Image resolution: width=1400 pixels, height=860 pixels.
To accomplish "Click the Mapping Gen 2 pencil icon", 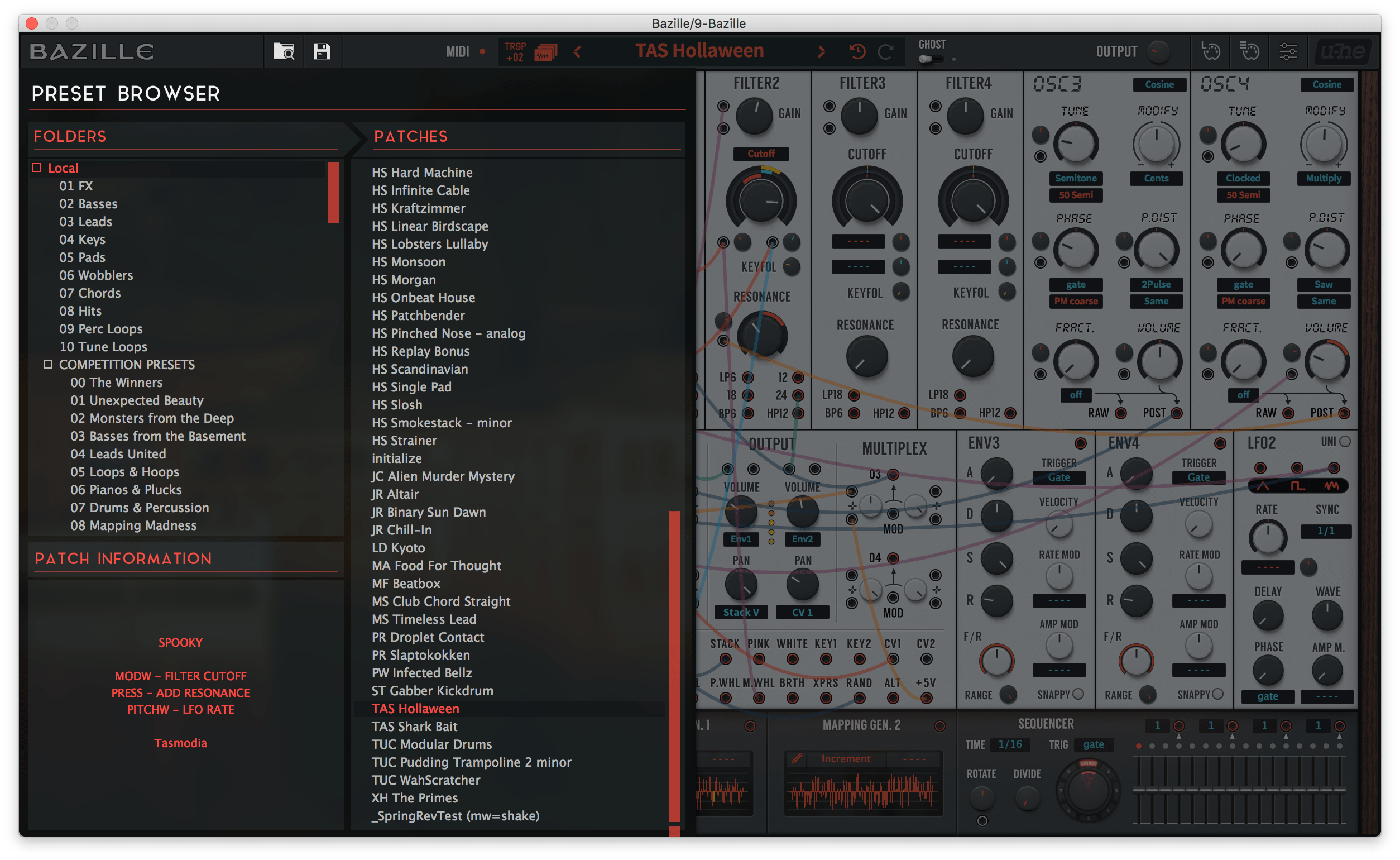I will click(x=797, y=758).
